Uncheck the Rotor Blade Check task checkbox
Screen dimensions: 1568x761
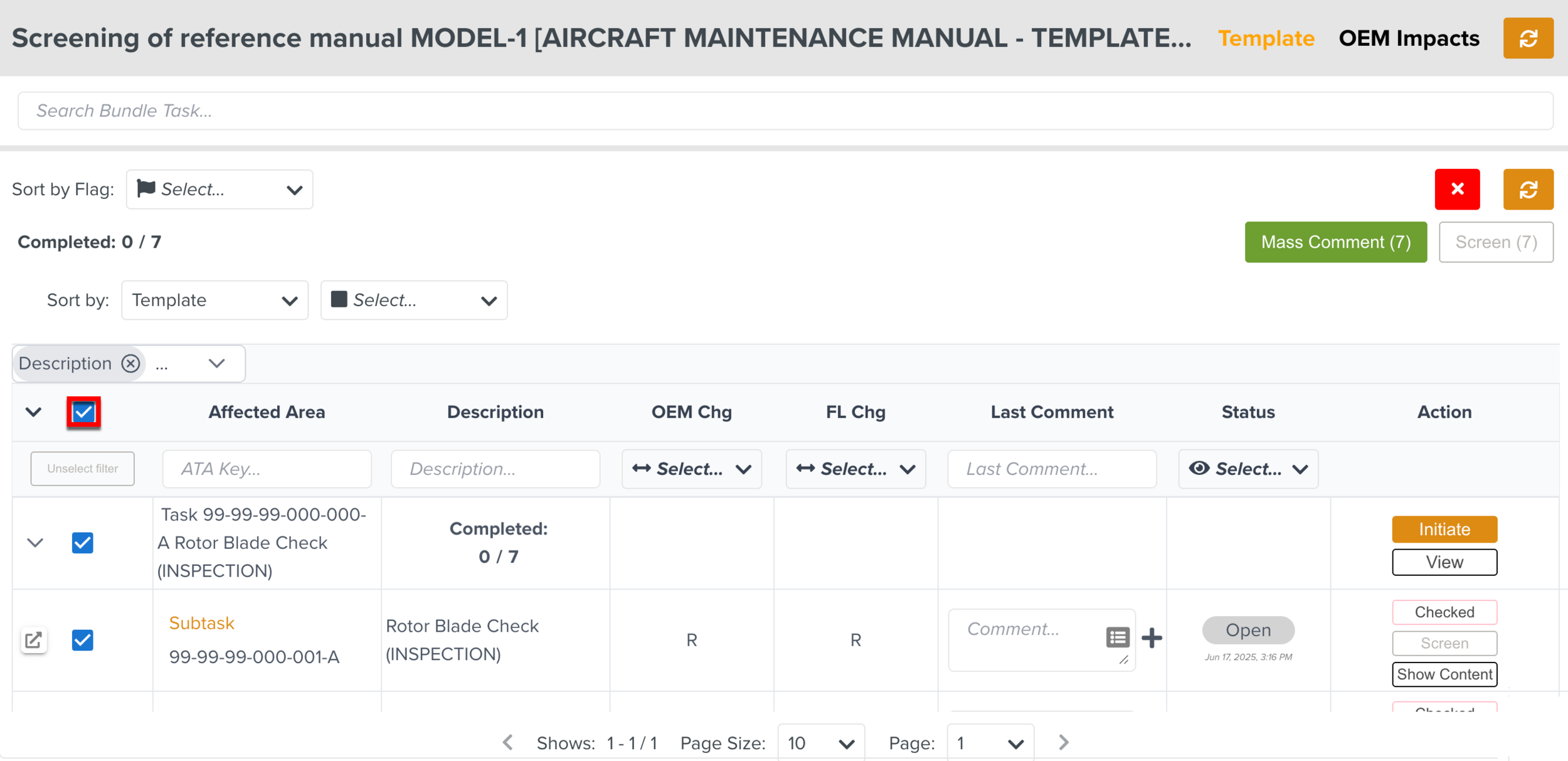[x=83, y=543]
